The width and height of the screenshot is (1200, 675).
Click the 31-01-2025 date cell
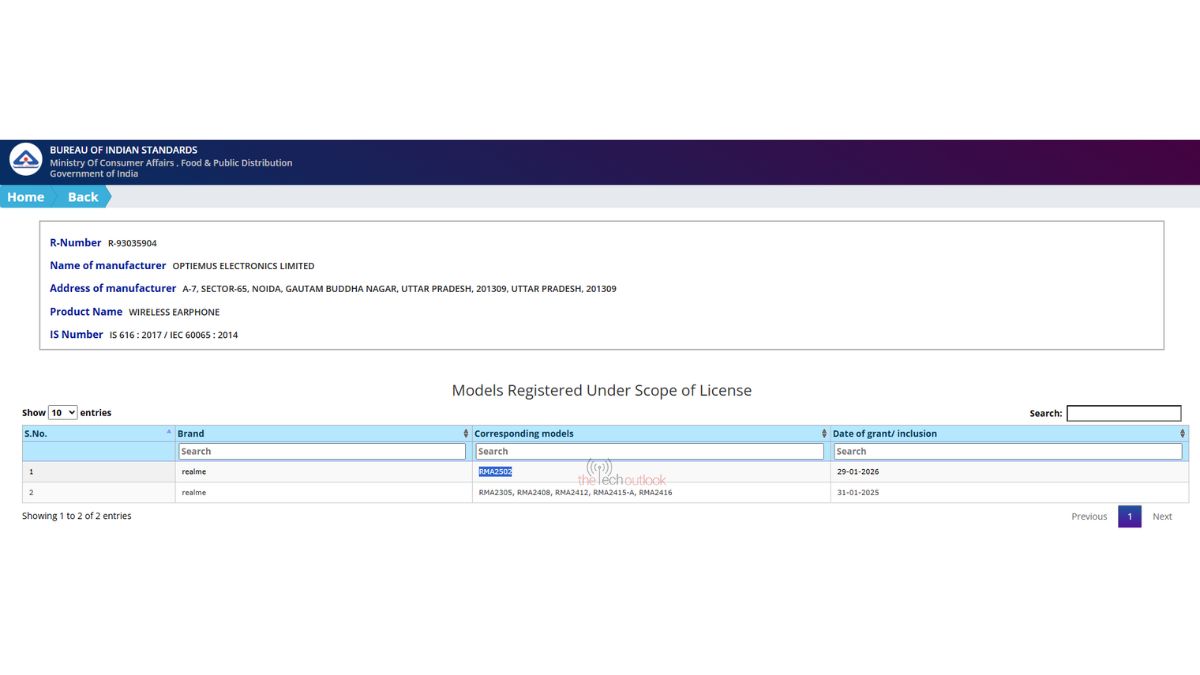[858, 493]
